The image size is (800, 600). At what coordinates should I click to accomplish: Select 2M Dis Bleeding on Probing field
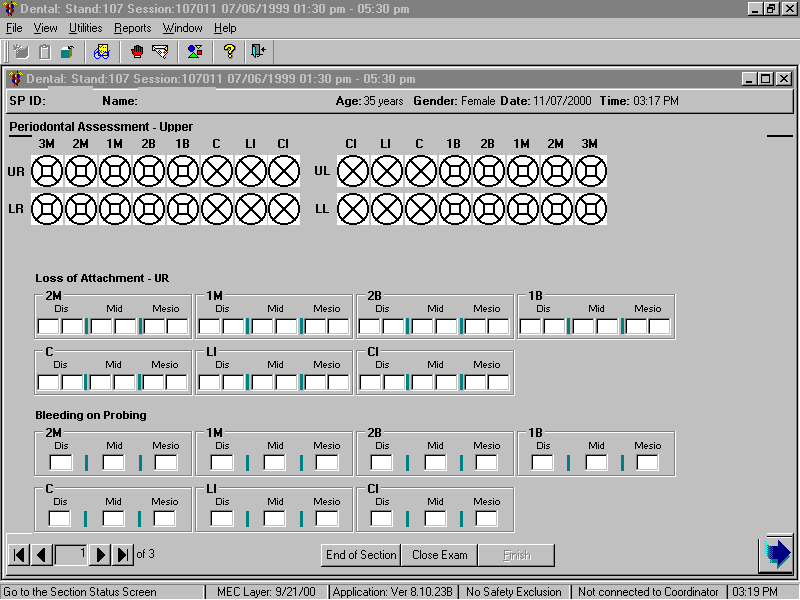click(61, 462)
